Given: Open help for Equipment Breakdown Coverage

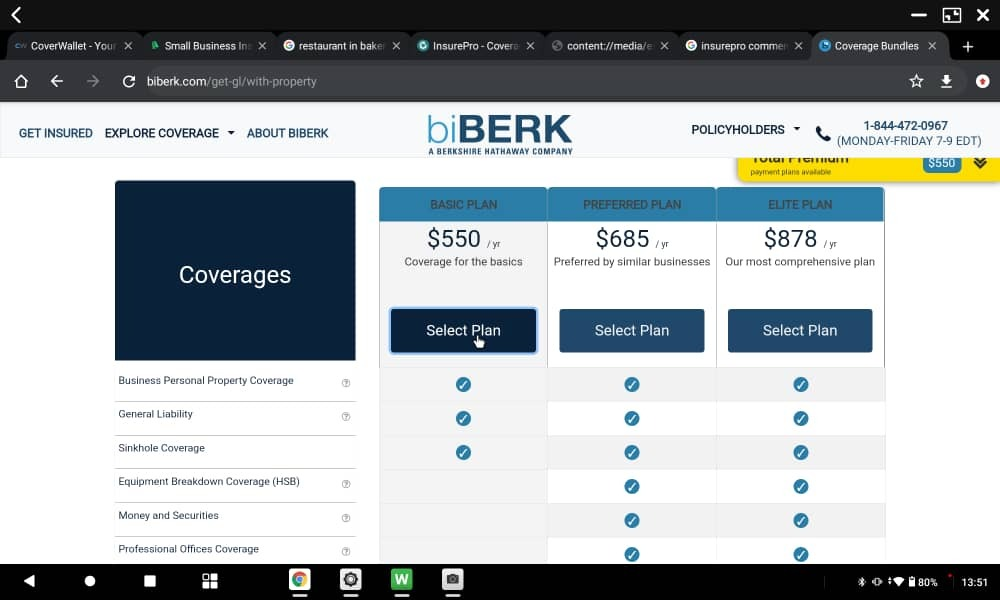Looking at the screenshot, I should 346,484.
